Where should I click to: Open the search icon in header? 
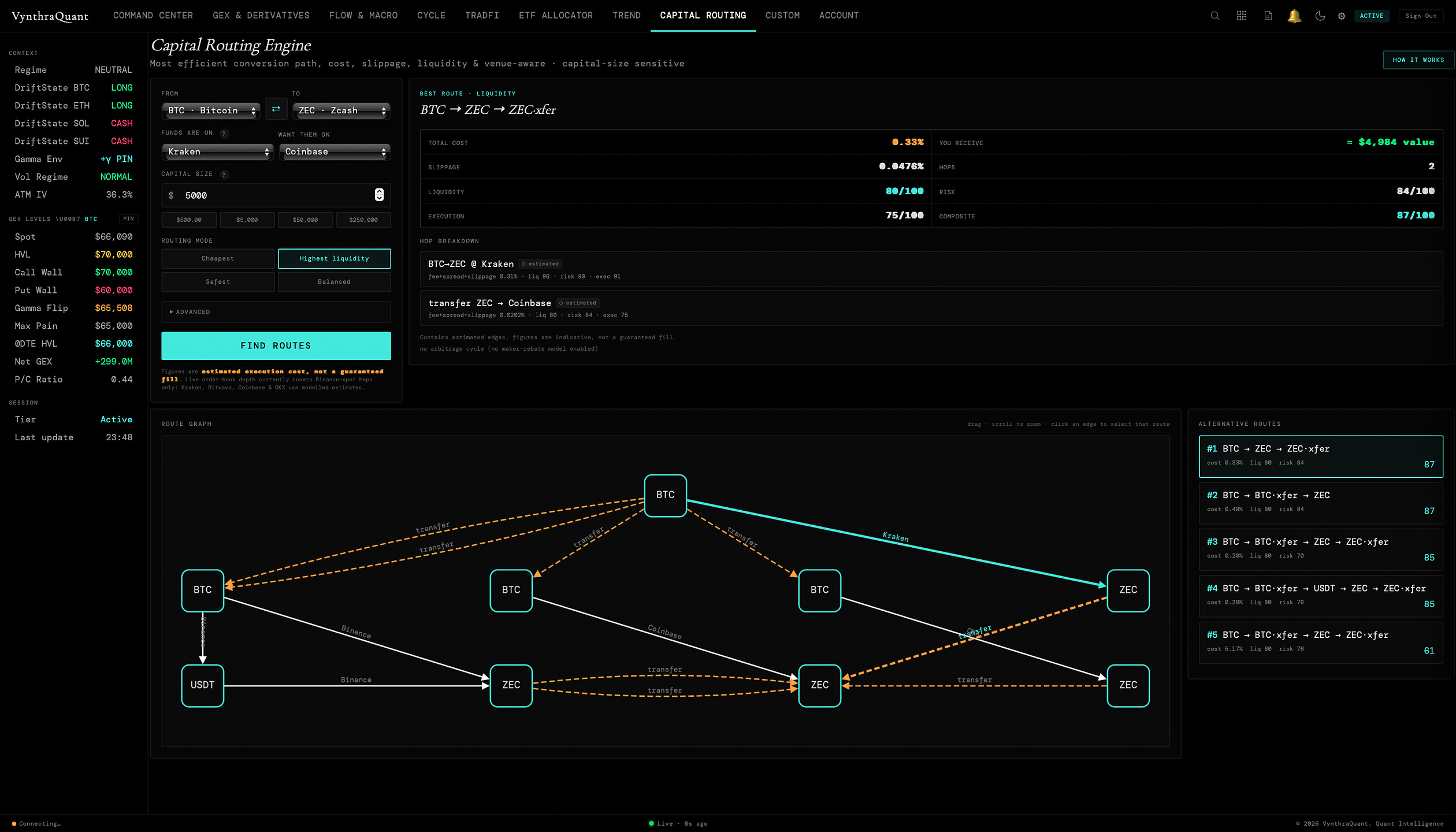[x=1215, y=16]
